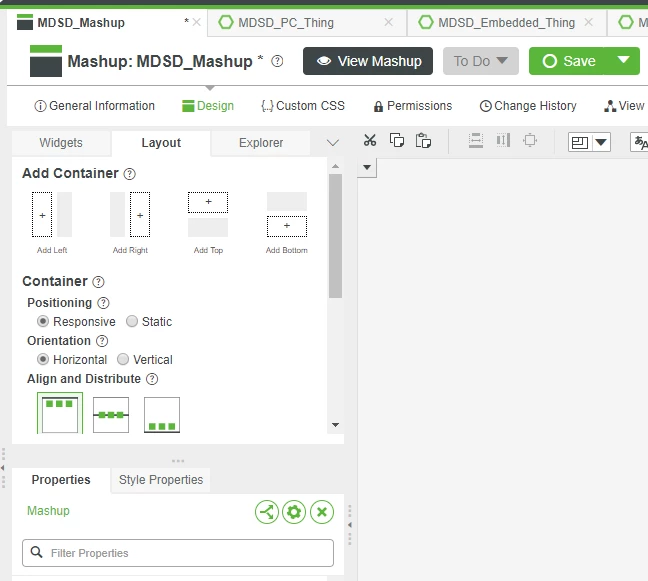This screenshot has height=581, width=648.
Task: Collapse properties panel right-side arrow handle
Action: [350, 525]
